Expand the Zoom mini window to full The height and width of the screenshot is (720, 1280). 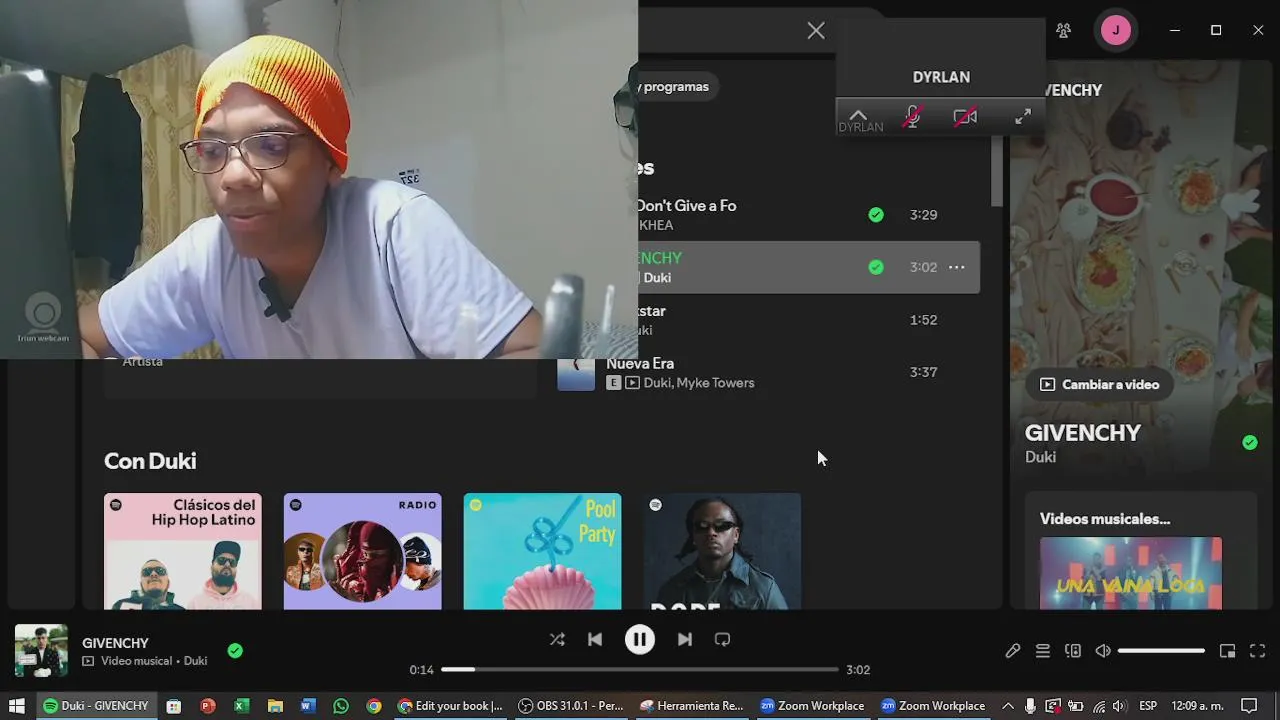(x=1023, y=117)
